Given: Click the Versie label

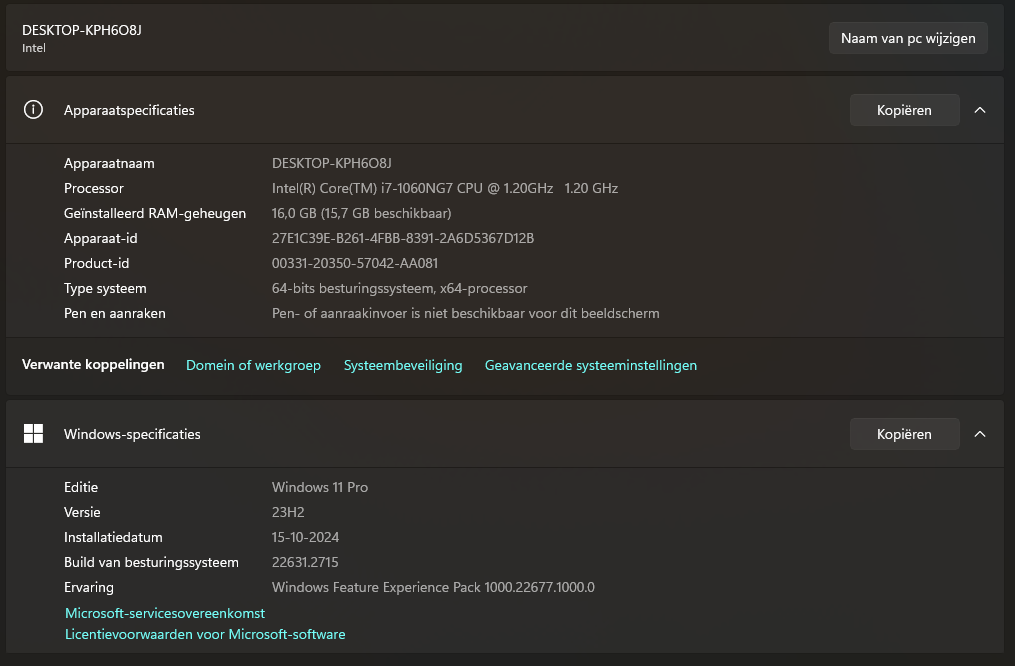Looking at the screenshot, I should pos(82,513).
